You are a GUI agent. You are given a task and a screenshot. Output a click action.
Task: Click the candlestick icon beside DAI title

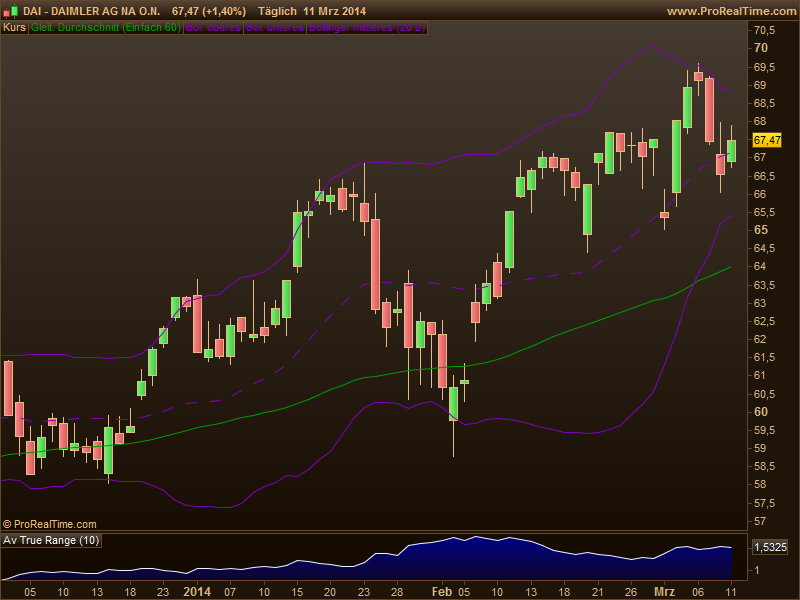tap(11, 11)
